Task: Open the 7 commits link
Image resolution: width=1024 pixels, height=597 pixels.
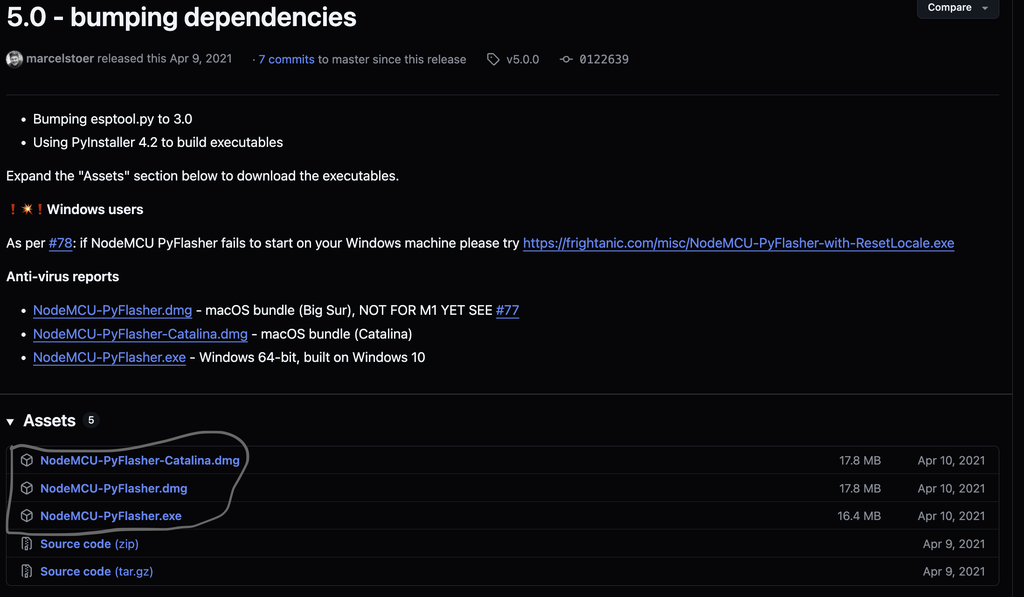Action: tap(286, 60)
